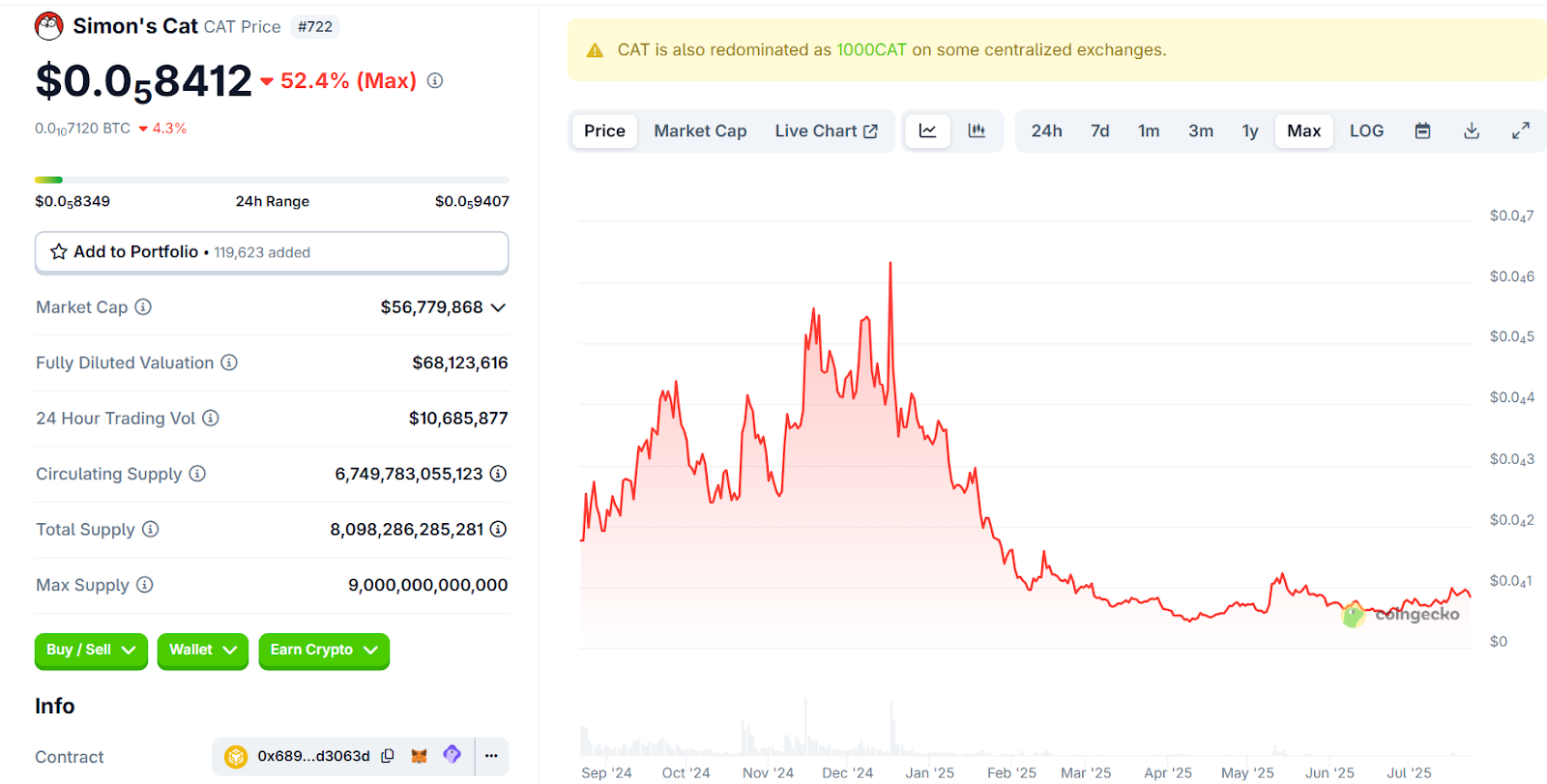Toggle LOG scale on chart

pyautogui.click(x=1366, y=131)
